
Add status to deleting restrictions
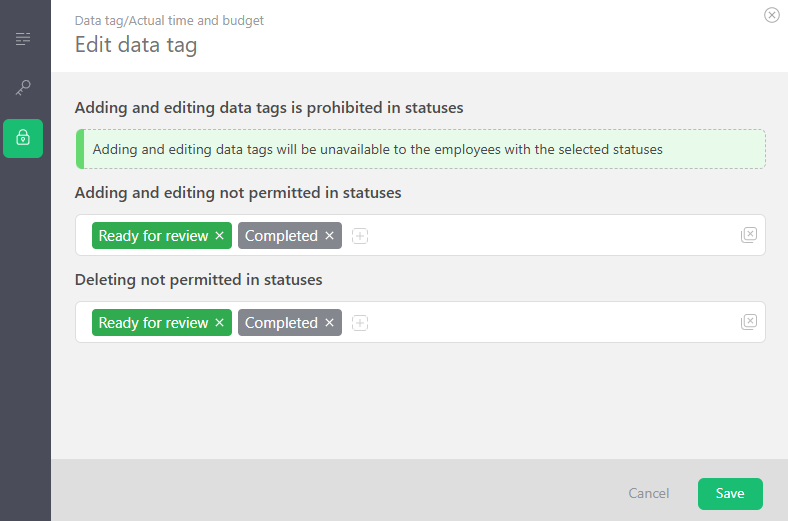(x=360, y=323)
